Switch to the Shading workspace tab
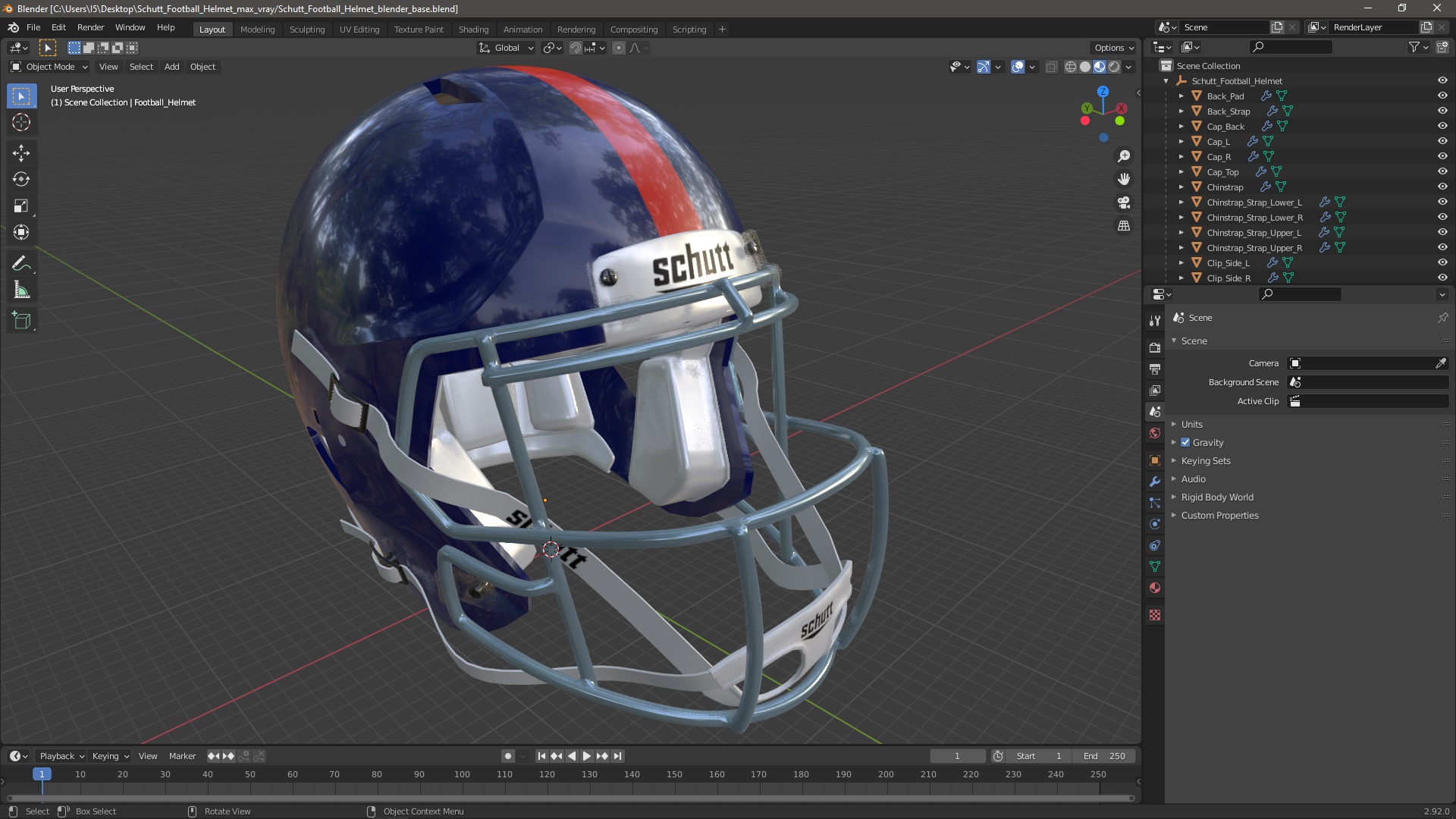Screen dimensions: 1456x819 point(473,29)
